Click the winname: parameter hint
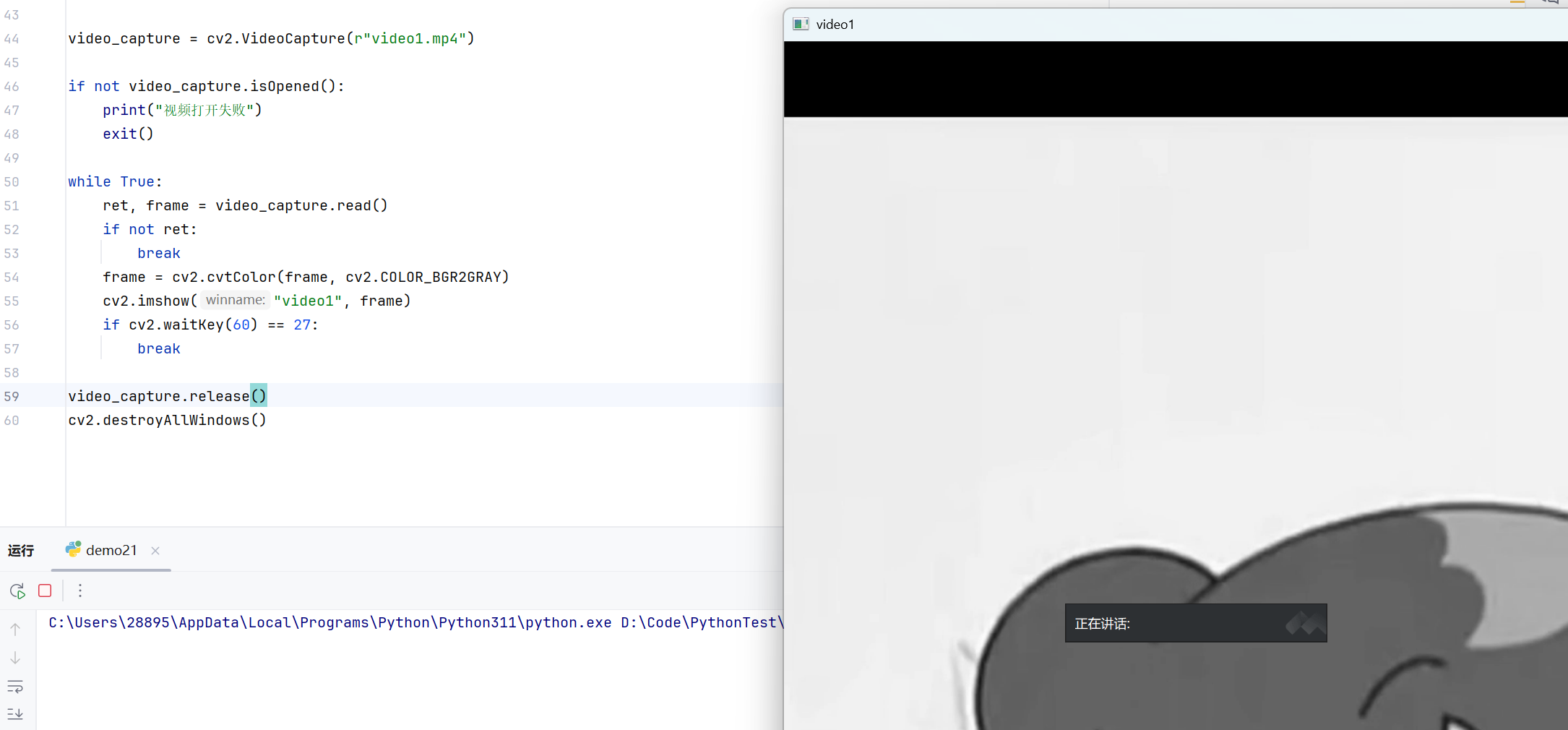This screenshot has width=1568, height=730. [236, 300]
